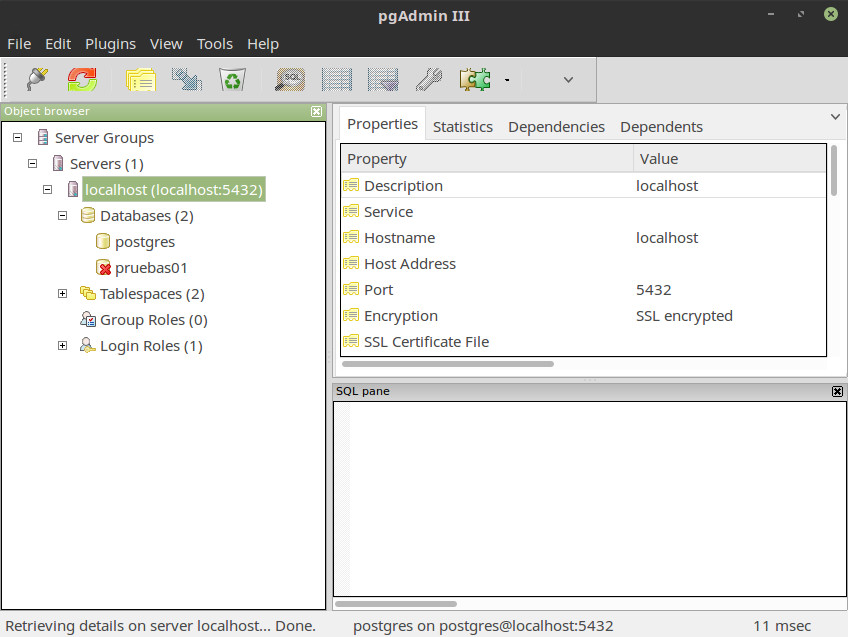
Task: Select the pruebas01 database
Action: tap(151, 268)
